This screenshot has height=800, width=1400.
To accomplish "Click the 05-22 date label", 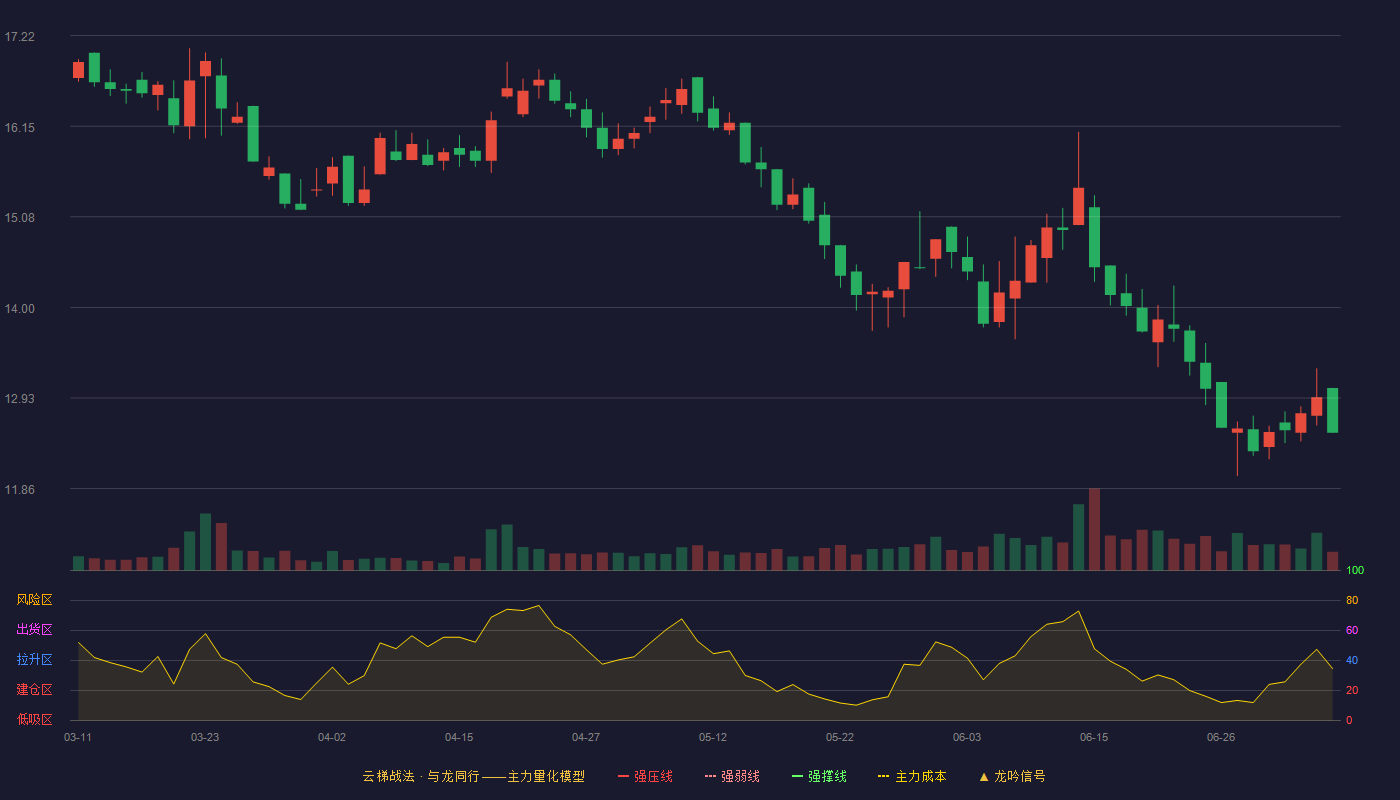I will [x=840, y=737].
